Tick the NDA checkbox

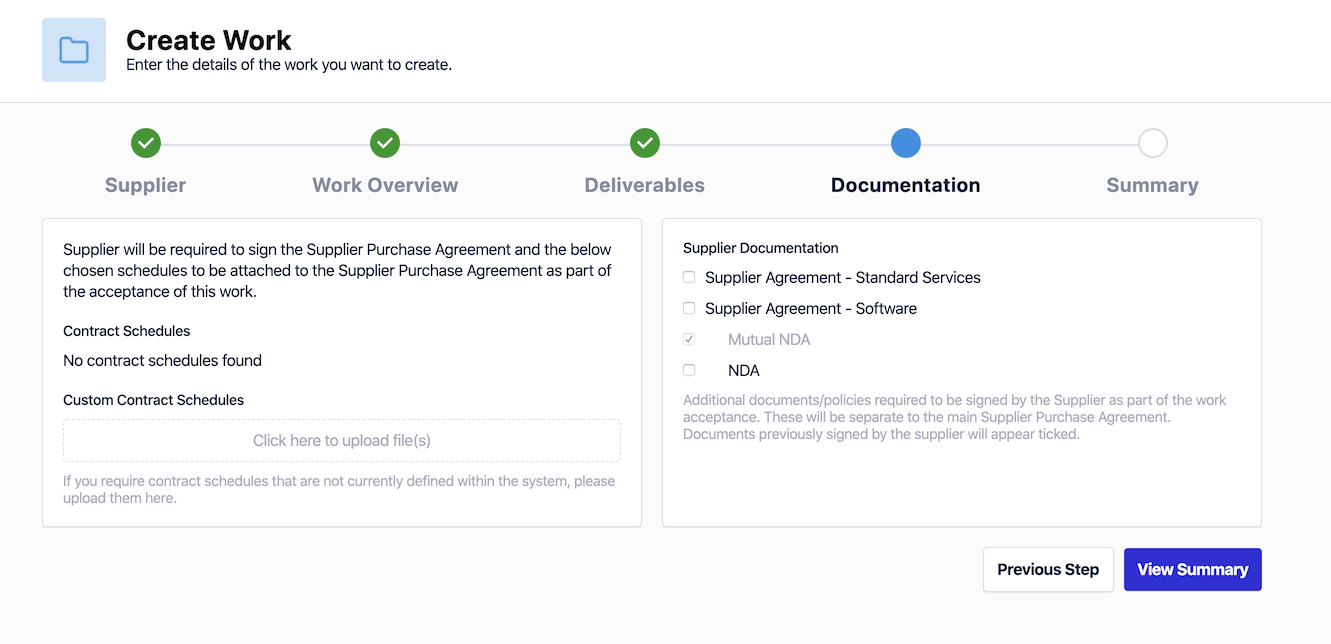[689, 370]
